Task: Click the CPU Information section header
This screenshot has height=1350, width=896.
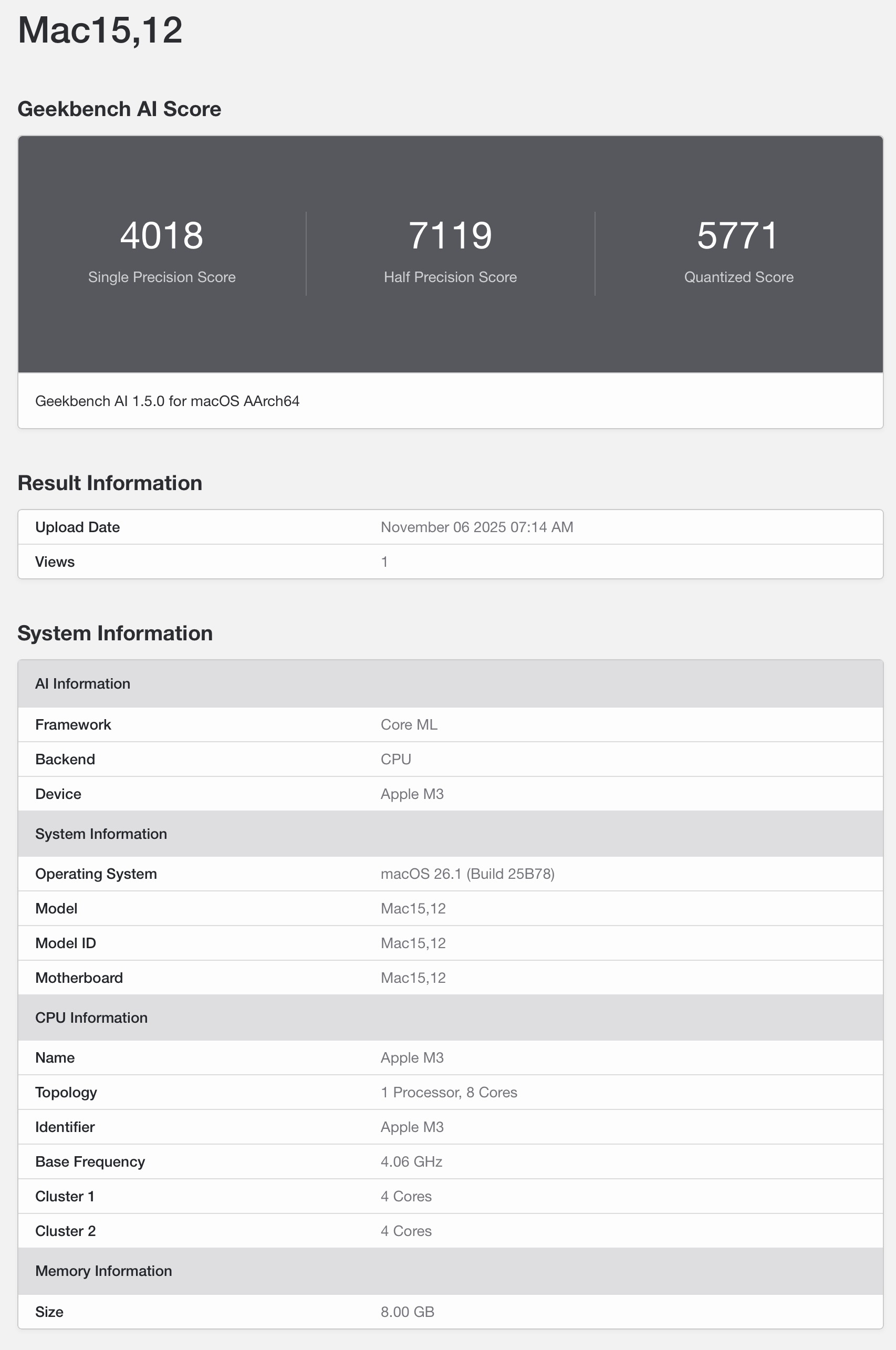Action: (x=91, y=1018)
